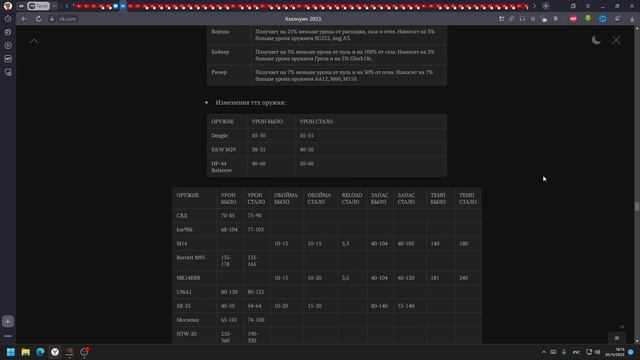
Task: Open browser history clock in sidebar
Action: click(x=8, y=19)
